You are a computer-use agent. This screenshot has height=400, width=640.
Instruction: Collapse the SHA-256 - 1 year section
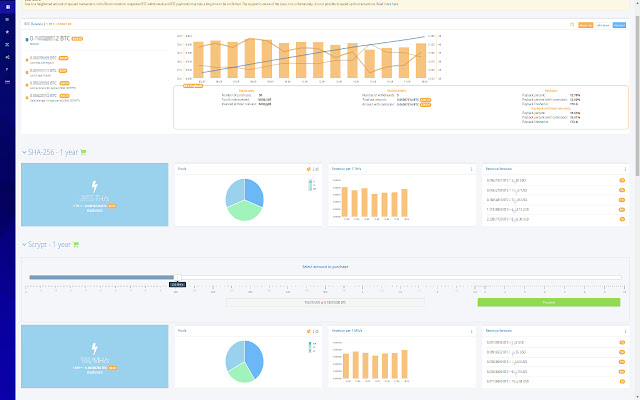tap(24, 152)
